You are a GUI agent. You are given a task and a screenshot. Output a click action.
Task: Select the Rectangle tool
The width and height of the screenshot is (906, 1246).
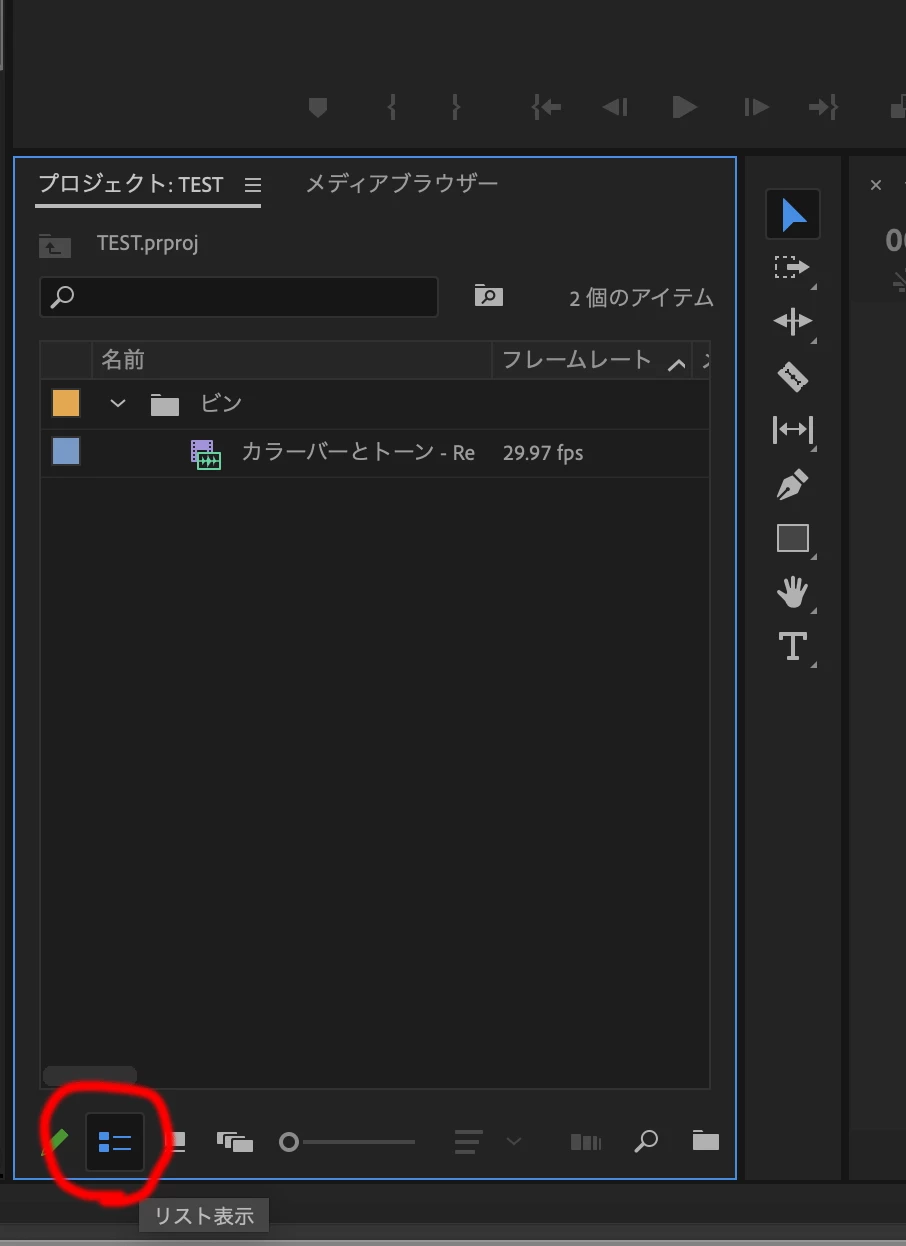click(793, 538)
